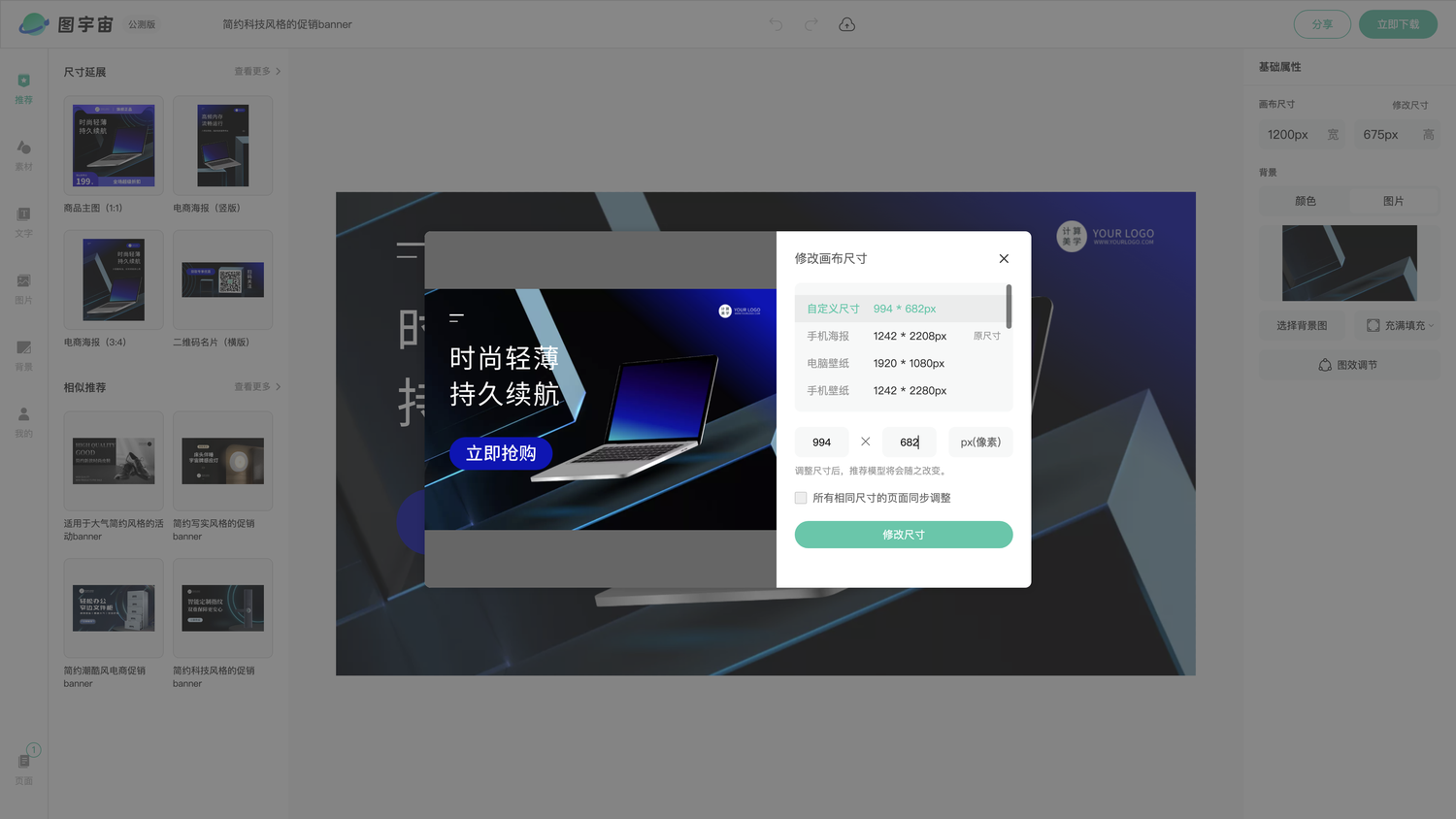Click the size list scrollbar in dialog
This screenshot has width=1456, height=819.
(x=1009, y=307)
